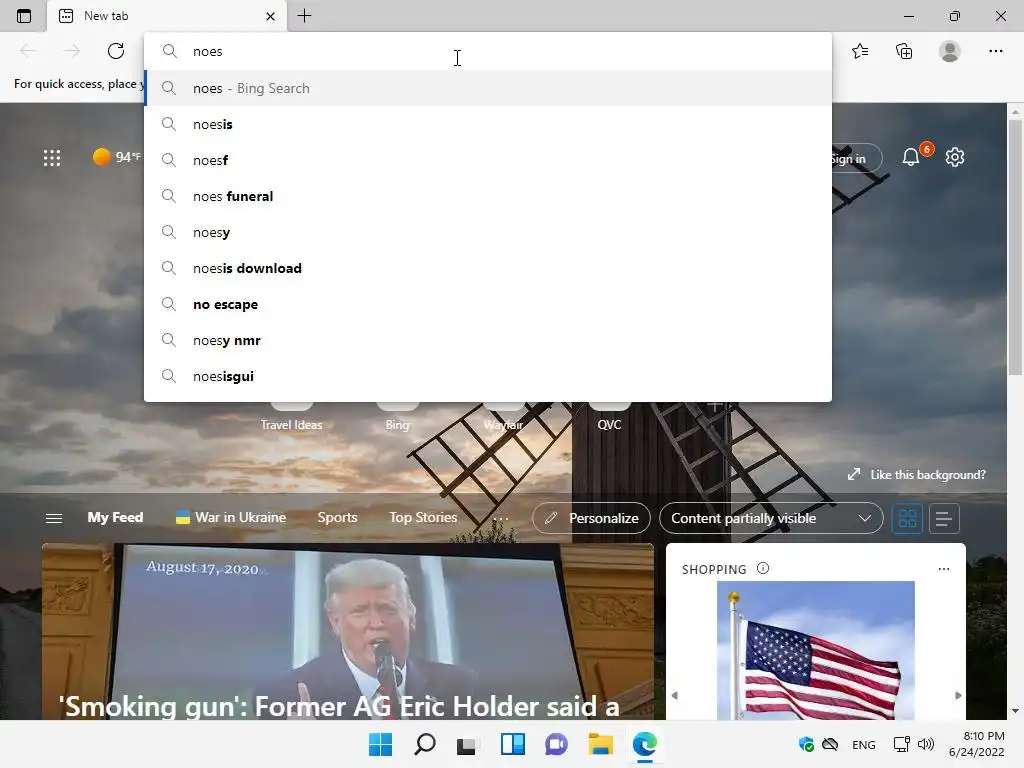Open the ENG language indicator
1024x768 pixels.
[863, 744]
